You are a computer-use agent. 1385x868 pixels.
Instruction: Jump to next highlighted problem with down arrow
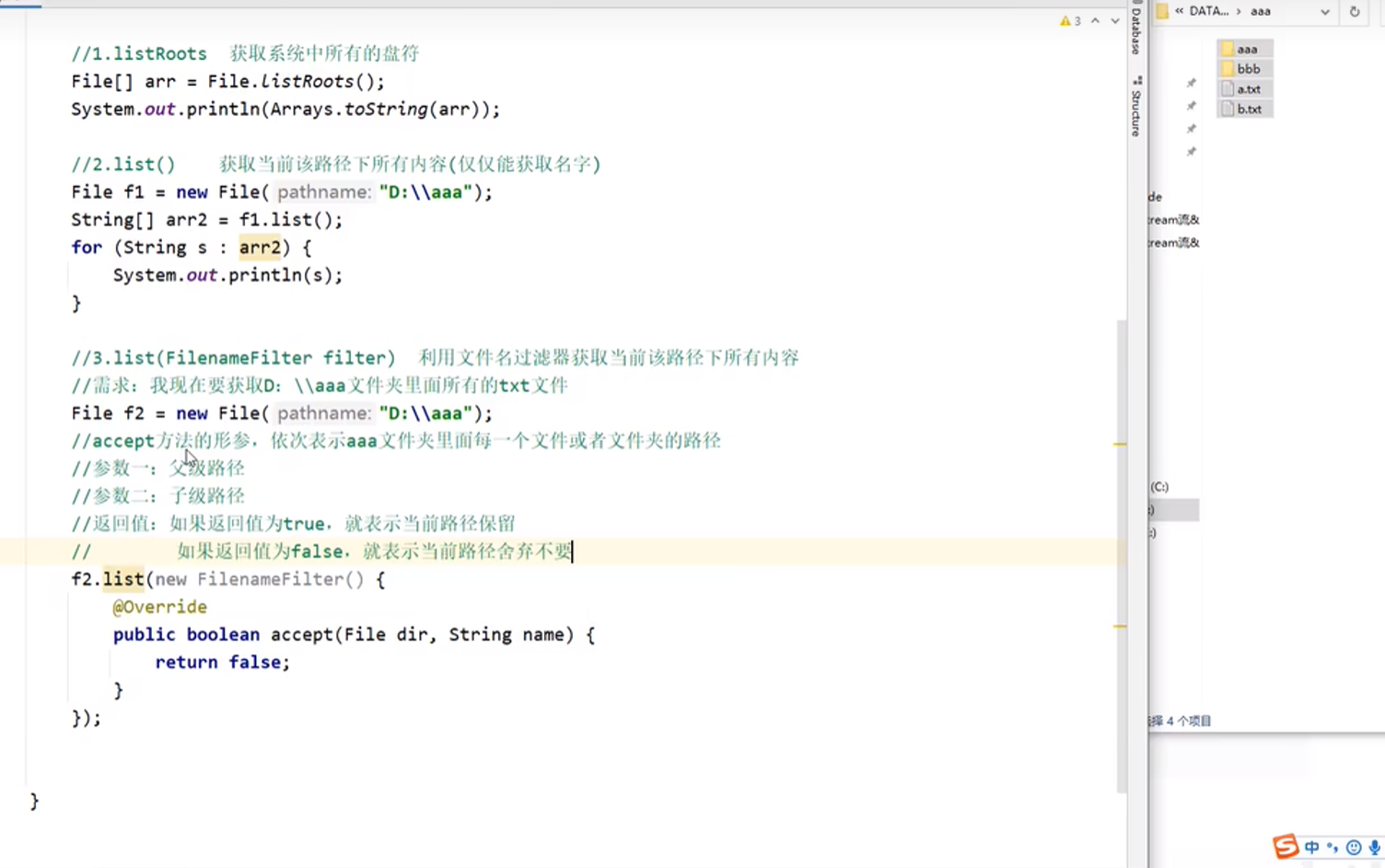pos(1114,20)
